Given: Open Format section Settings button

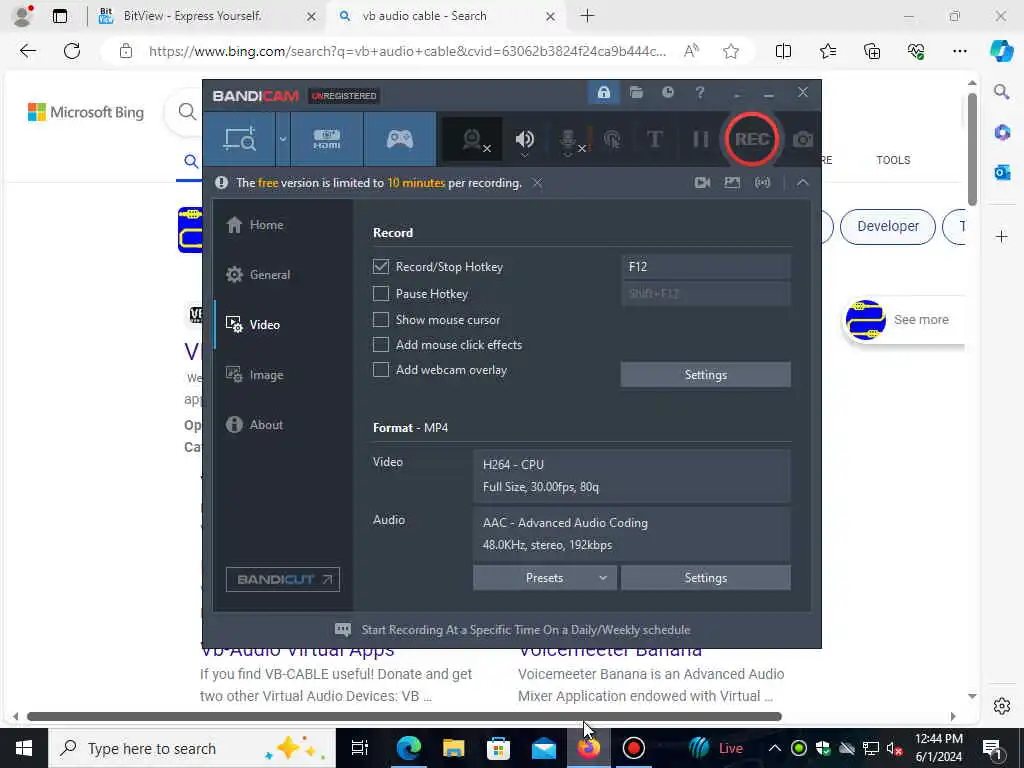Looking at the screenshot, I should (705, 578).
